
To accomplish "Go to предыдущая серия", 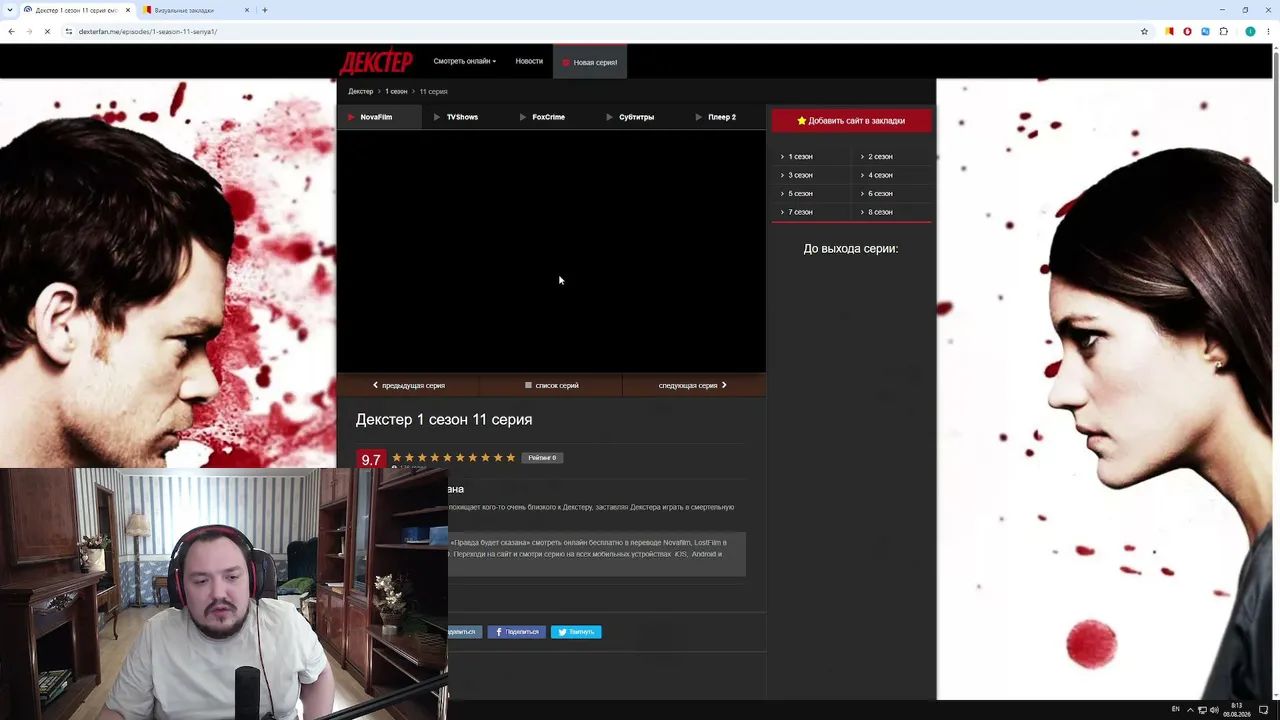I will click(x=408, y=385).
